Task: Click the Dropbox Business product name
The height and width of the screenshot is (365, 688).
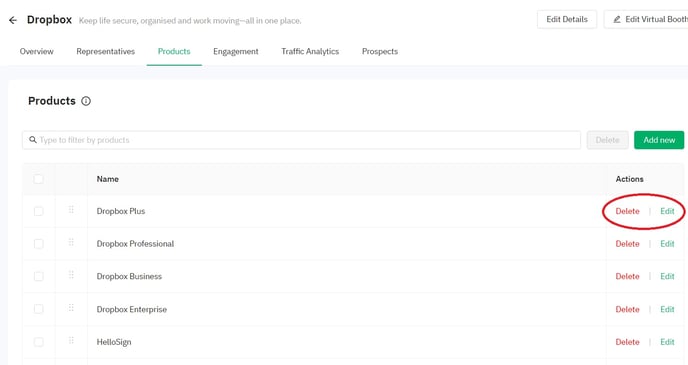Action: (x=129, y=276)
